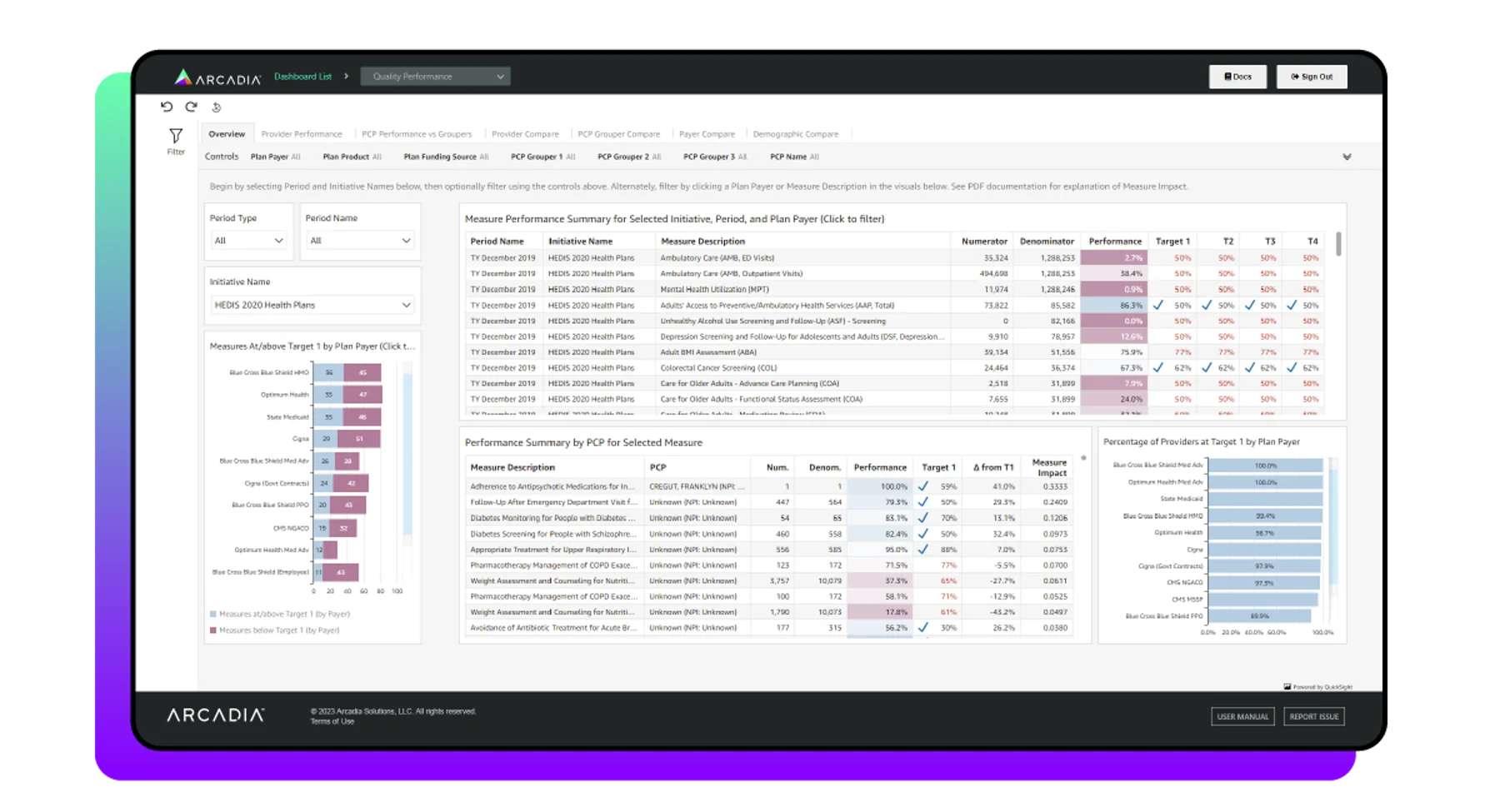Viewport: 1500px width, 812px height.
Task: Click the USER MANUAL button
Action: [x=1242, y=716]
